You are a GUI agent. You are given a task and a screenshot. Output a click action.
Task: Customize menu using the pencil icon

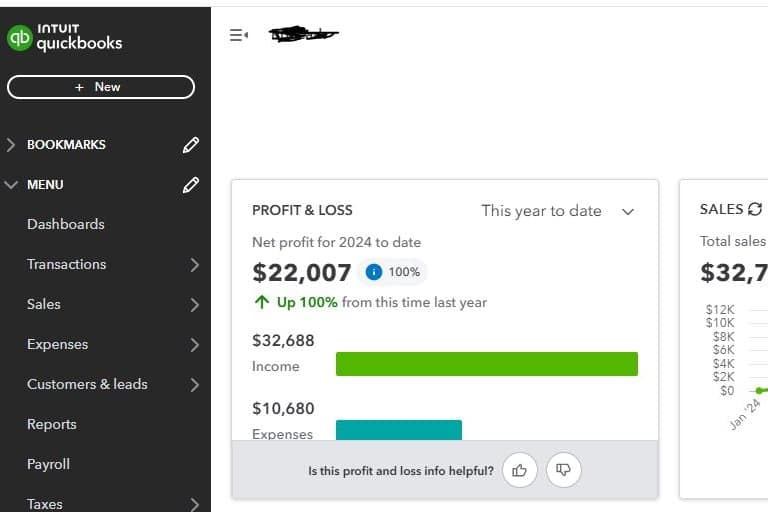[x=191, y=185]
